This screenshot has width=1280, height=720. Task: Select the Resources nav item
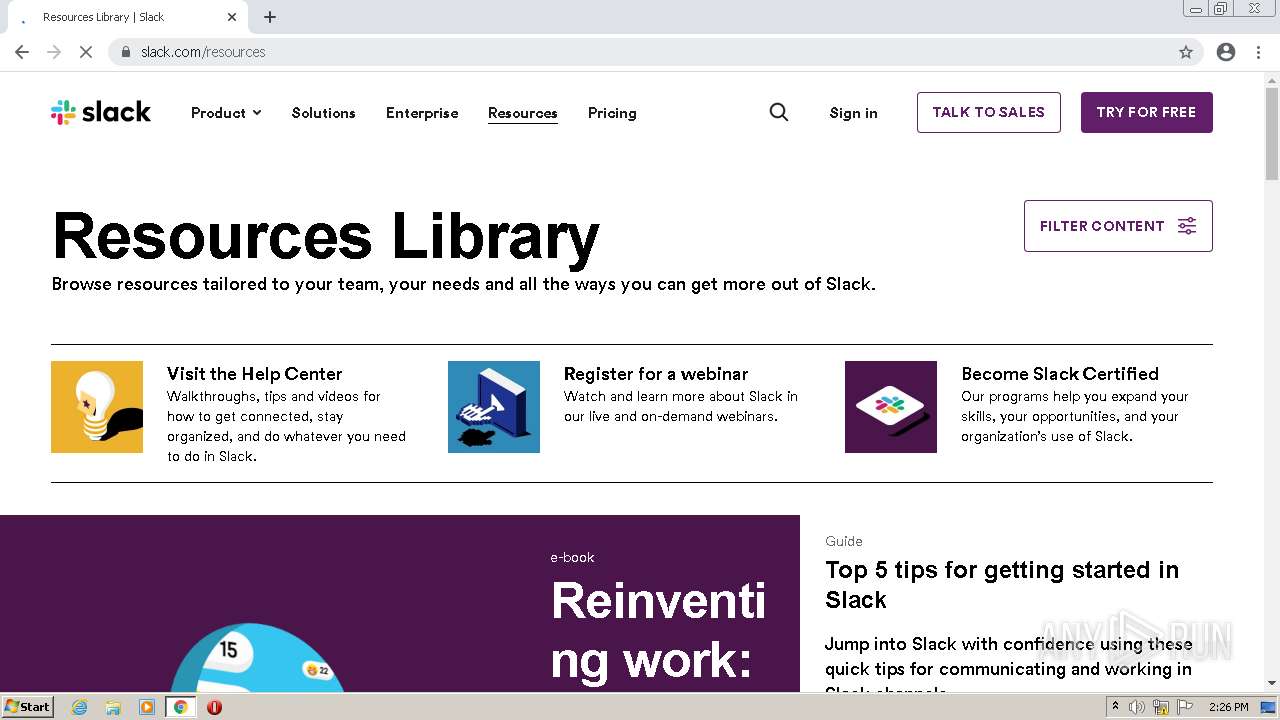[x=523, y=113]
